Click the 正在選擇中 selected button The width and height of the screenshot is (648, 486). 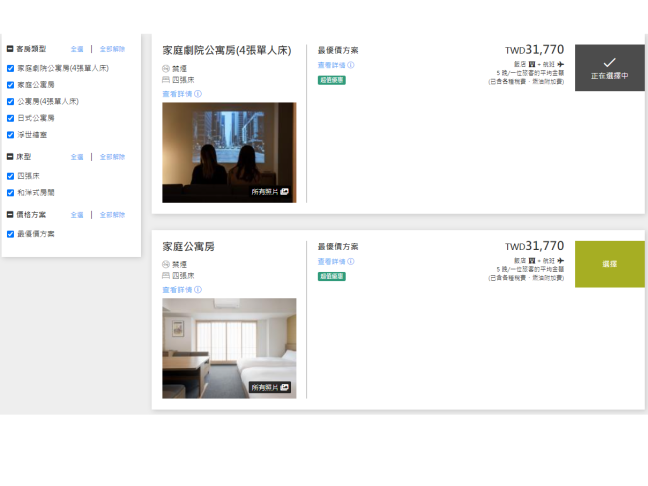609,68
